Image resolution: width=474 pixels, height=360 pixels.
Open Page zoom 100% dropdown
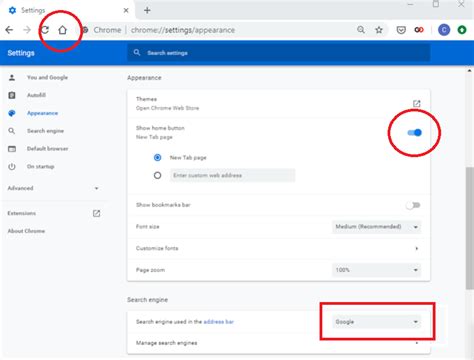coord(376,270)
